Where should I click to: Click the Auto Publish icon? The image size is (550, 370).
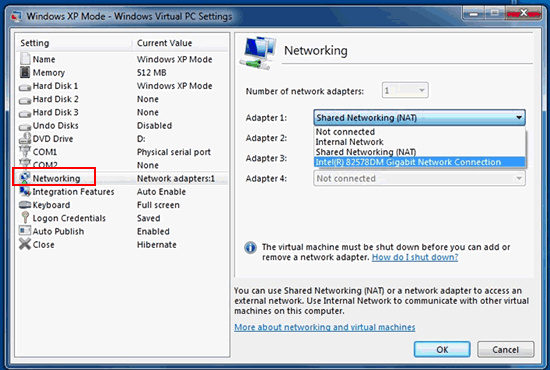click(25, 231)
